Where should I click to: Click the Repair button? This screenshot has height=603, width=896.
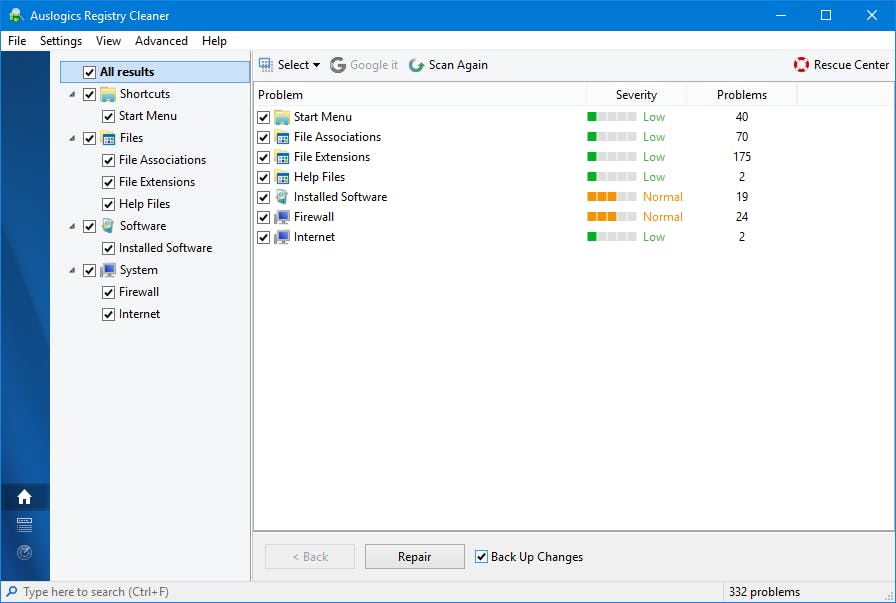[415, 557]
